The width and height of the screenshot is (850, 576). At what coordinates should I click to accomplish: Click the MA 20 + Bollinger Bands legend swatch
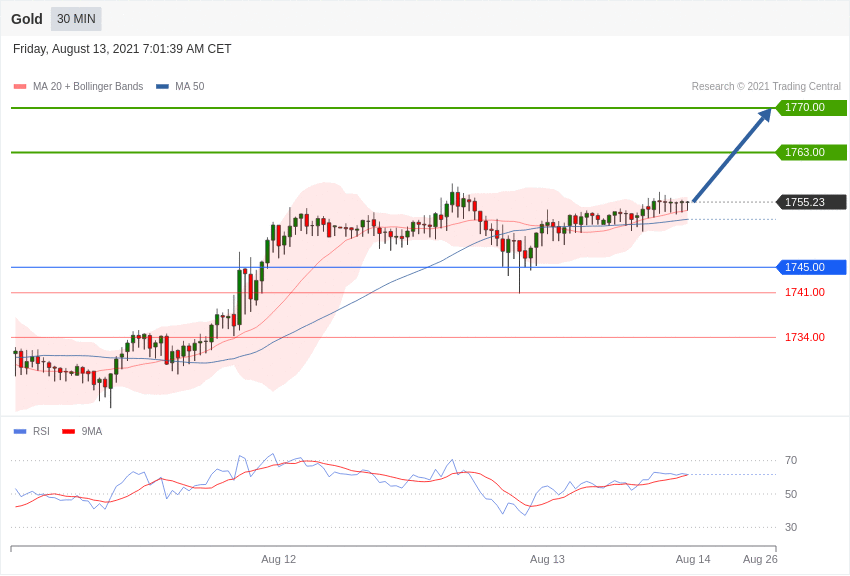[20, 86]
